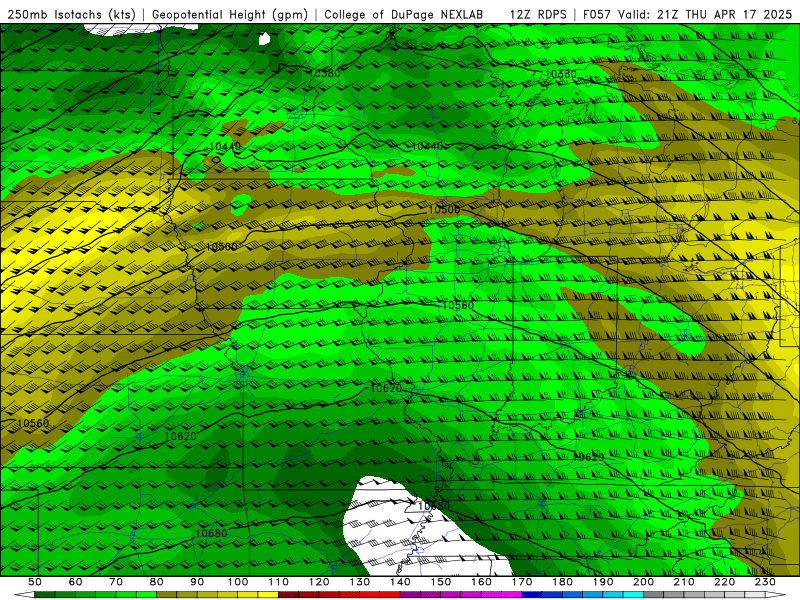Image resolution: width=800 pixels, height=600 pixels.
Task: Select the colorbar tick label 60
Action: coord(75,582)
